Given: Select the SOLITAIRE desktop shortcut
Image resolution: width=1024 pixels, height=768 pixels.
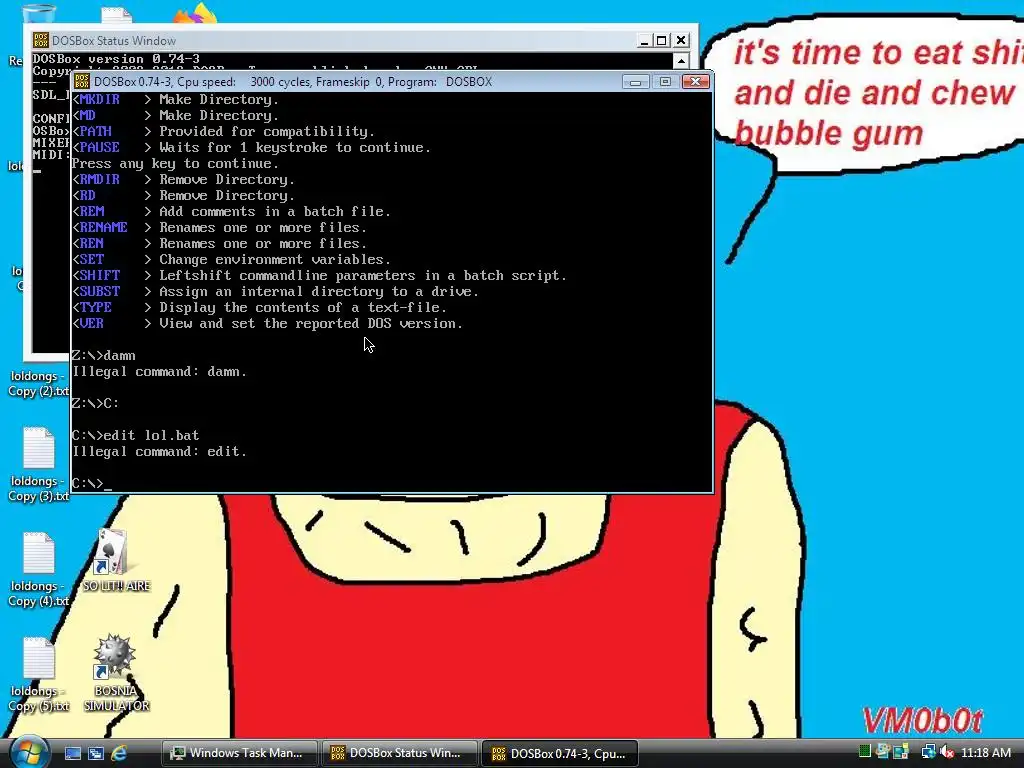Looking at the screenshot, I should 115,560.
